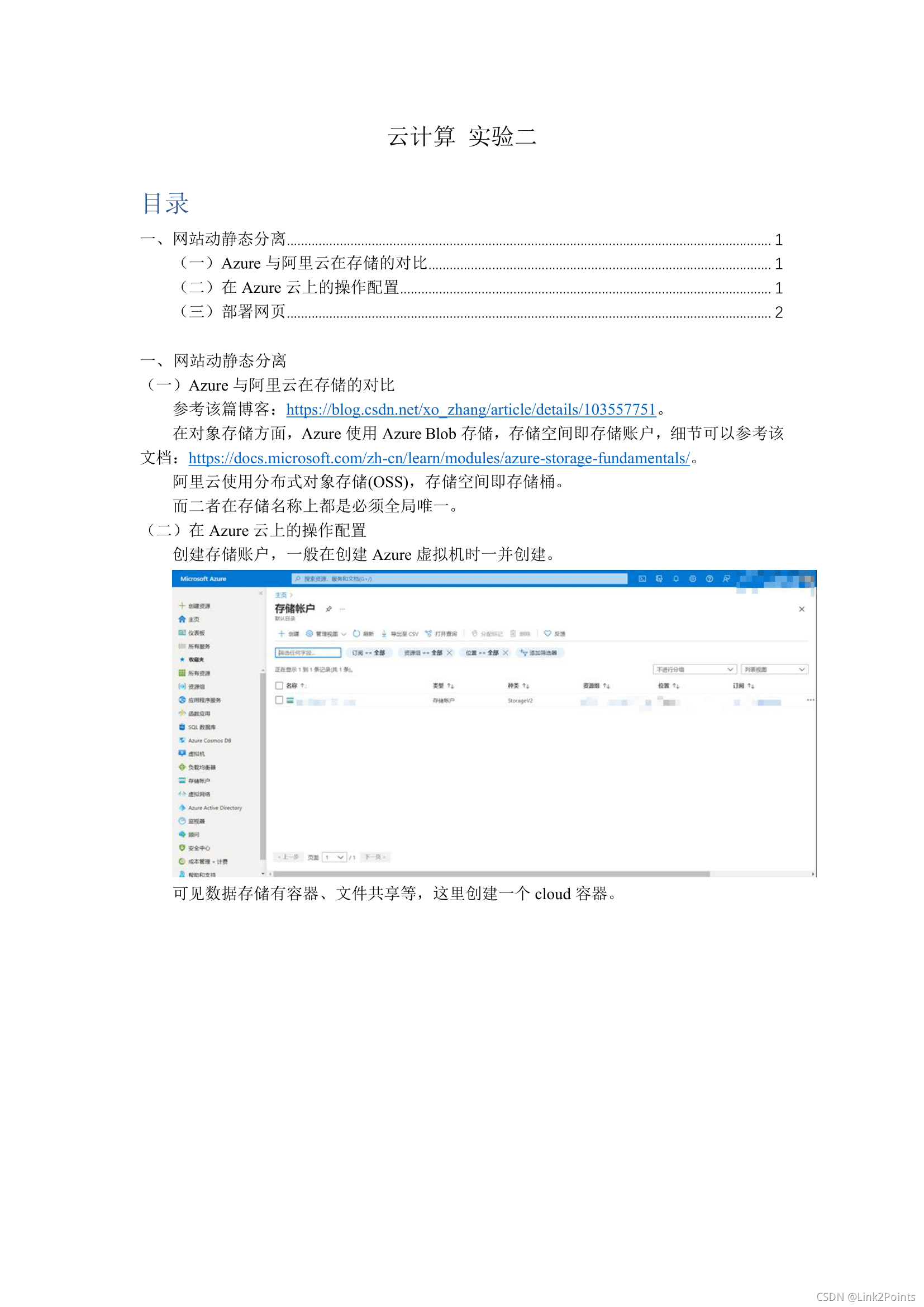The image size is (924, 1307).
Task: Remove the 位置 == 全部 filter with its X
Action: pos(505,653)
